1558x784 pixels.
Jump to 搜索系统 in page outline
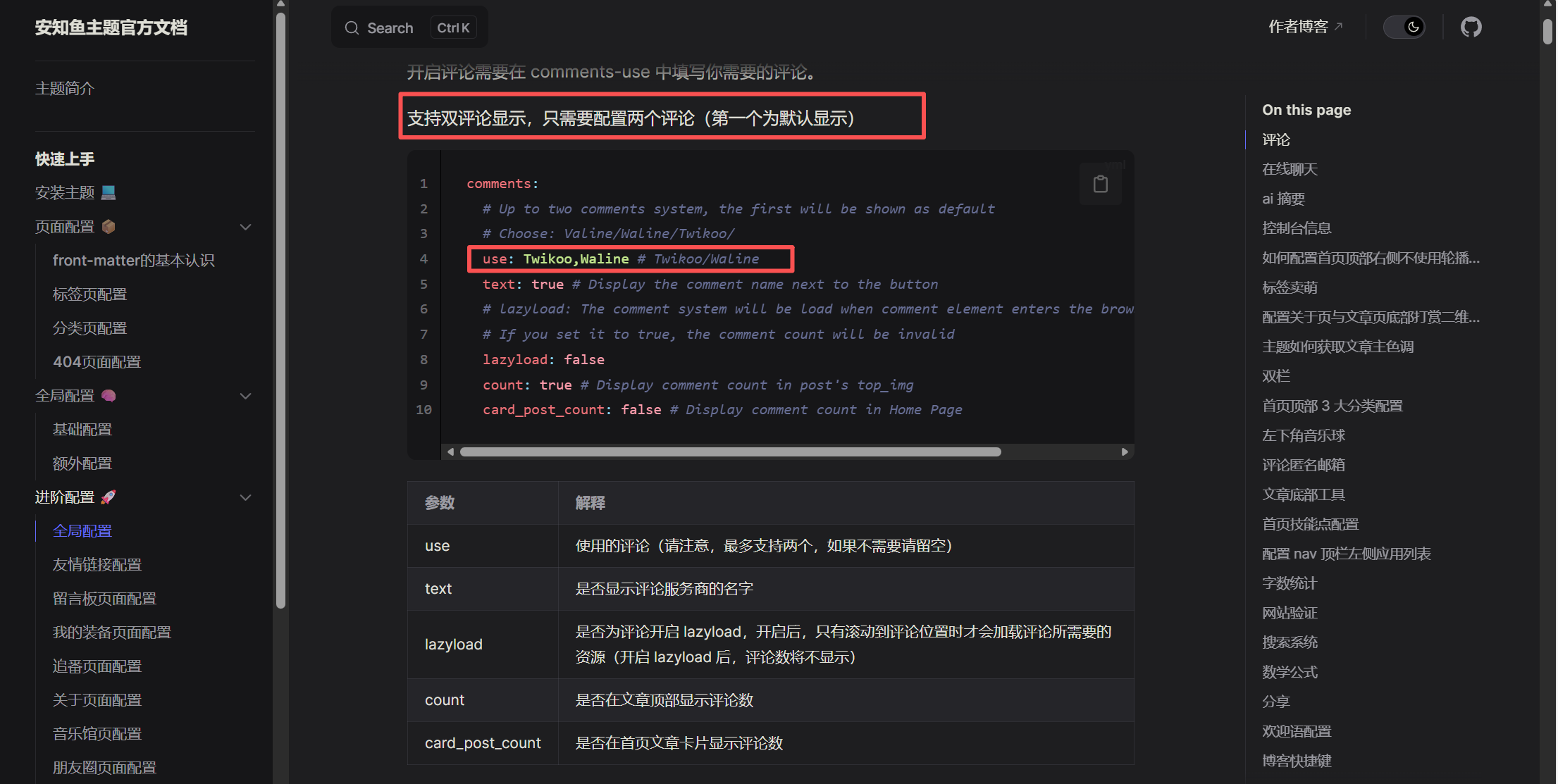(x=1290, y=642)
